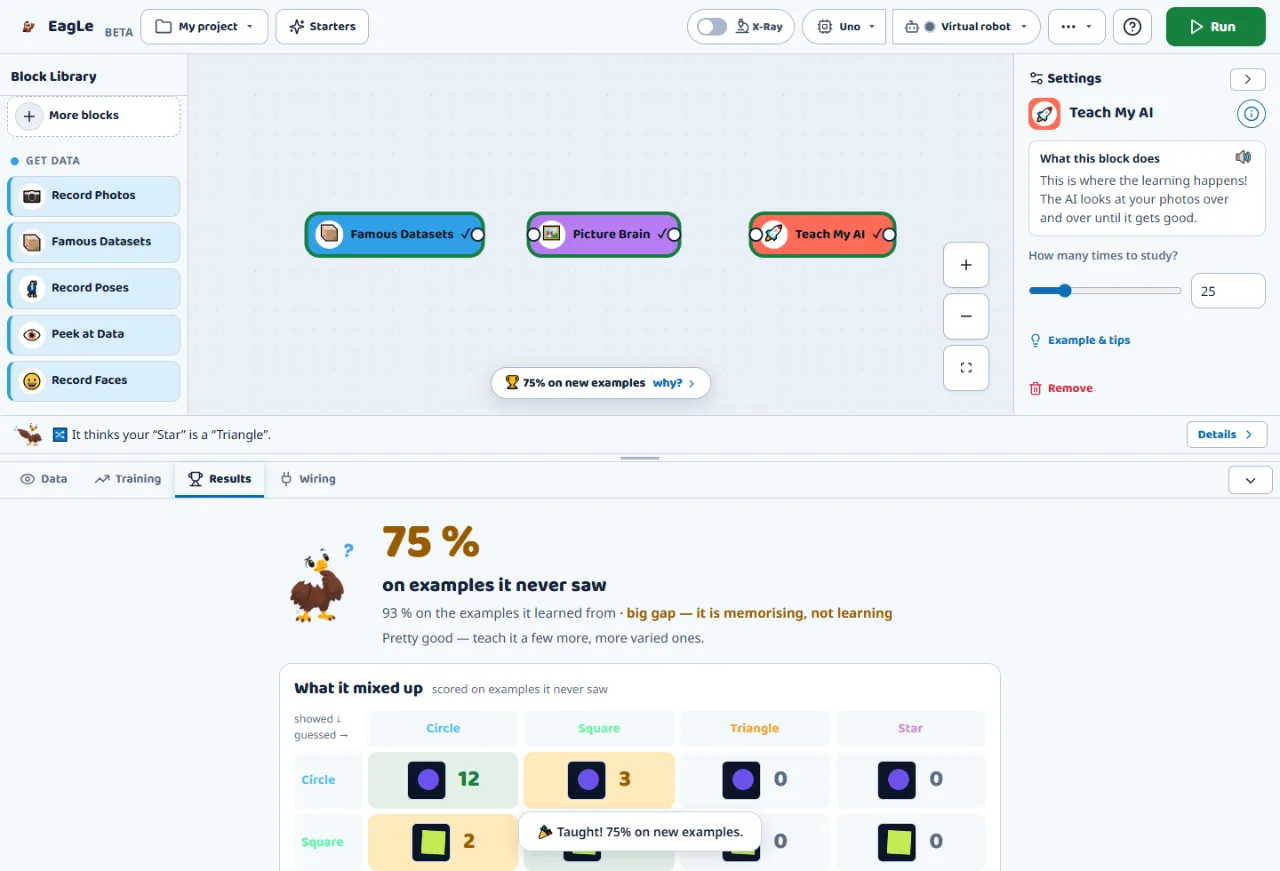Zoom out on the canvas with minus
1280x871 pixels.
(966, 316)
